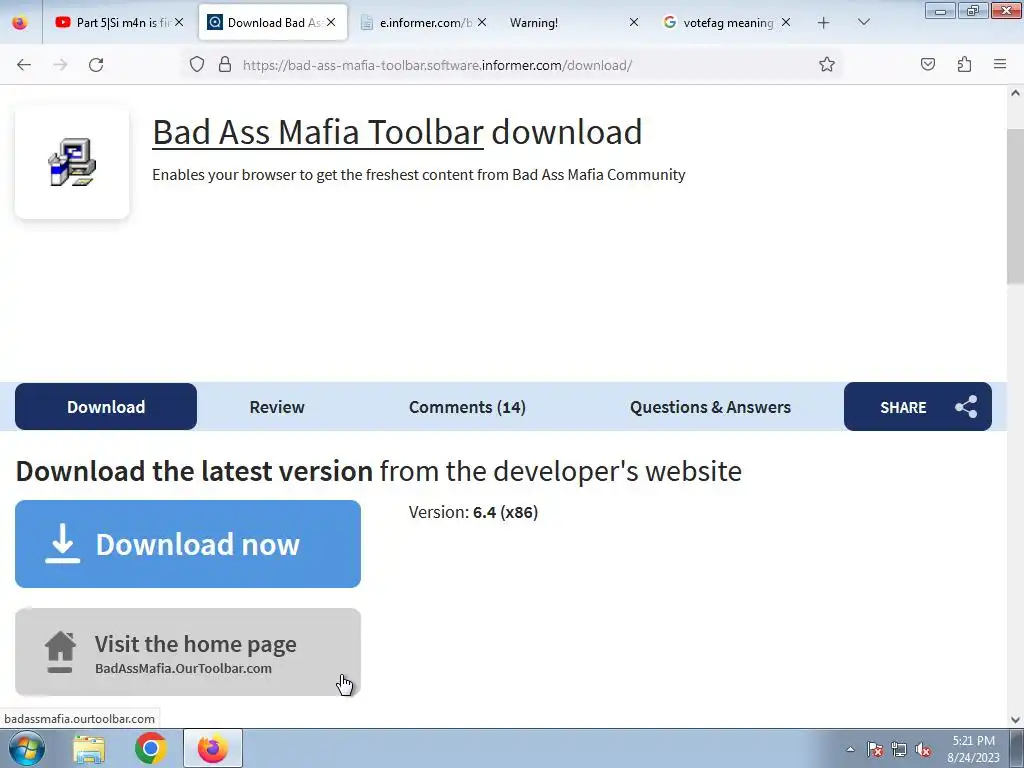Close the YouTube Part 5 tab

pyautogui.click(x=179, y=23)
